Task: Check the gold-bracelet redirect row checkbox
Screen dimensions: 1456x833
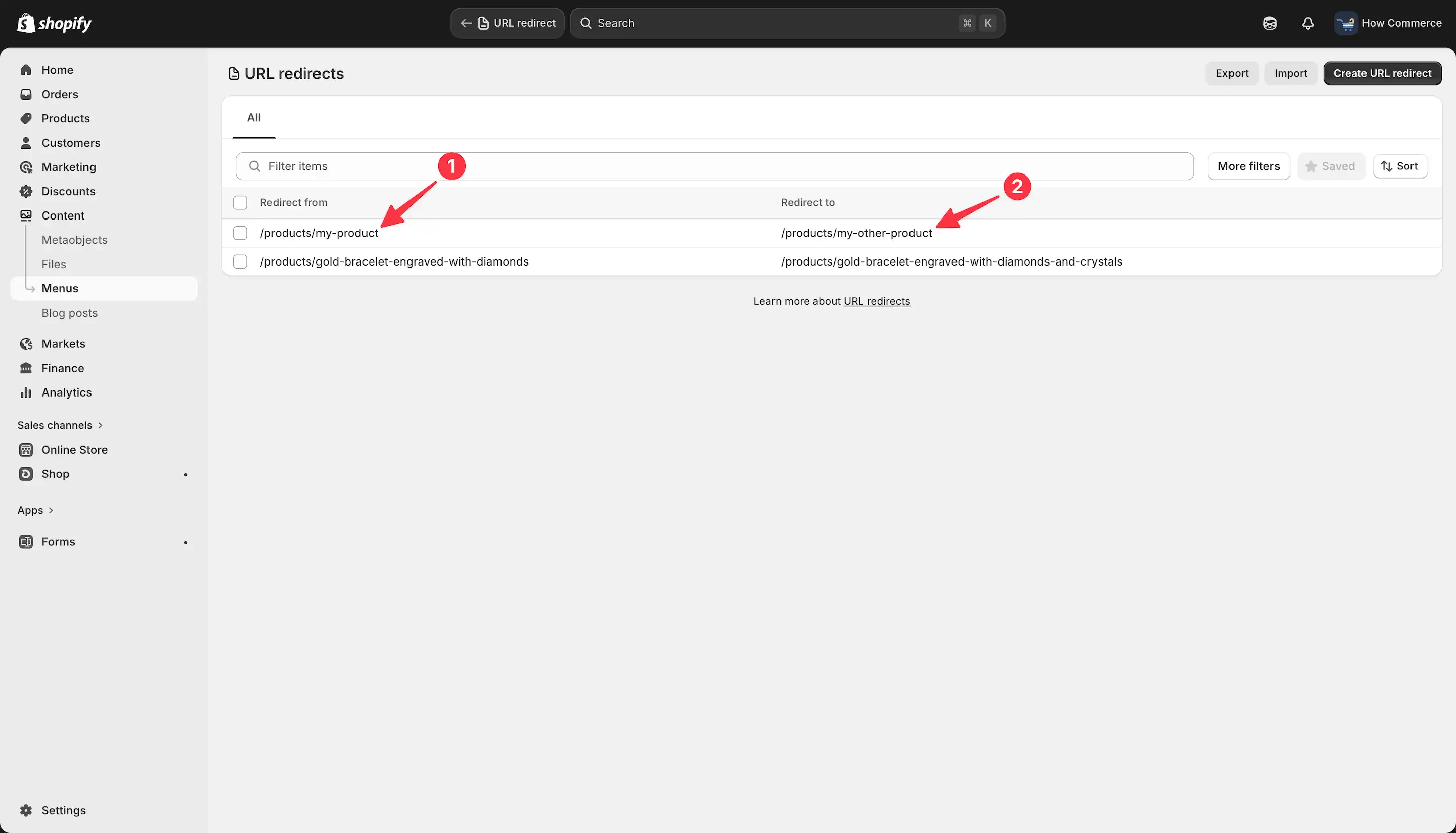Action: tap(240, 261)
